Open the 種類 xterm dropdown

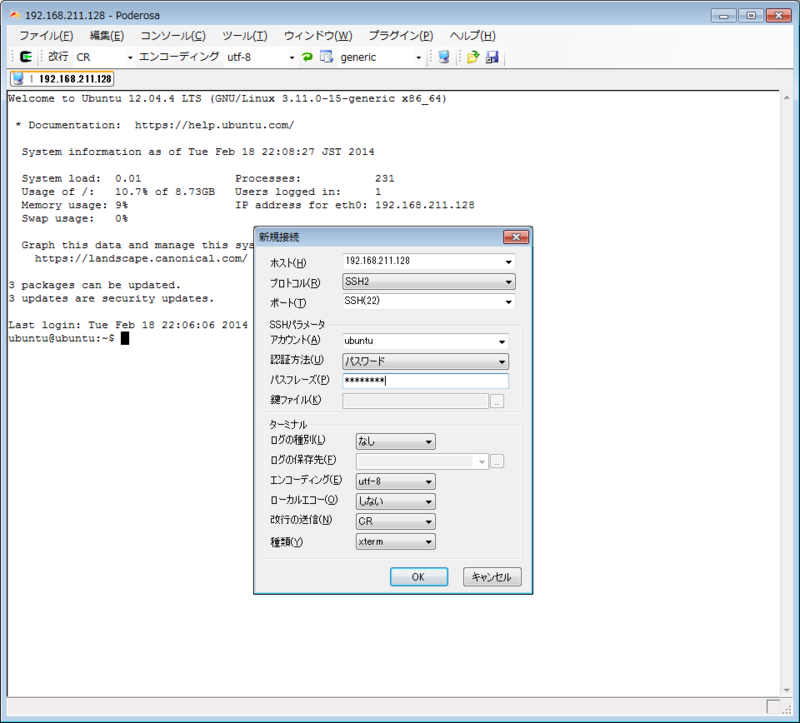coord(429,542)
